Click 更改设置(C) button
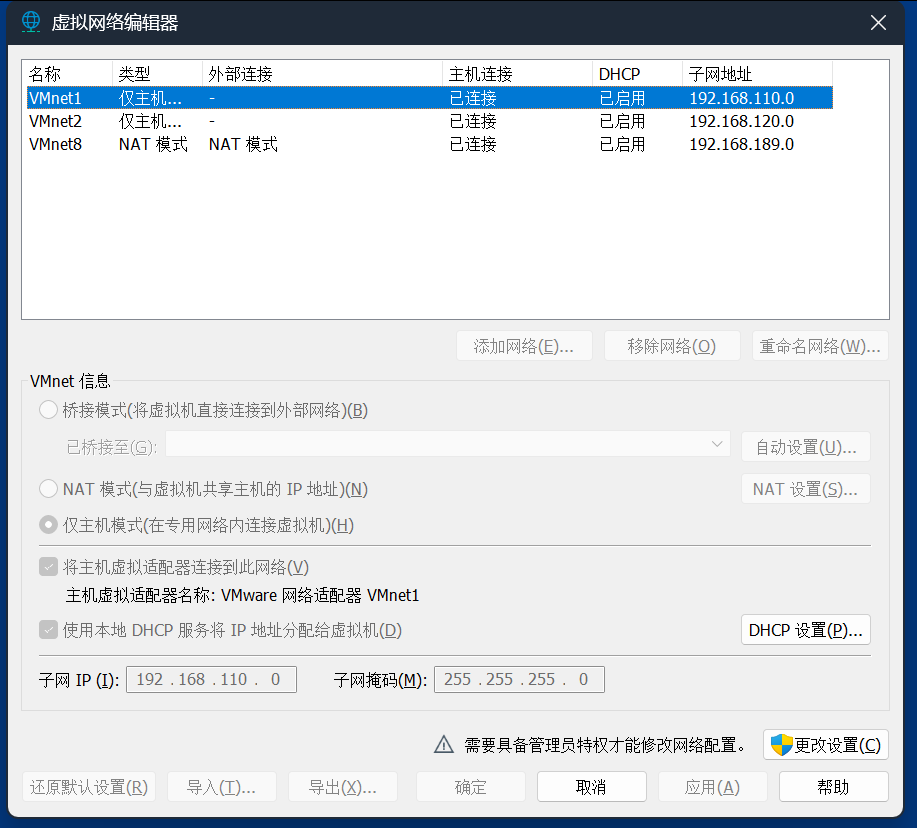The image size is (917, 828). [826, 745]
